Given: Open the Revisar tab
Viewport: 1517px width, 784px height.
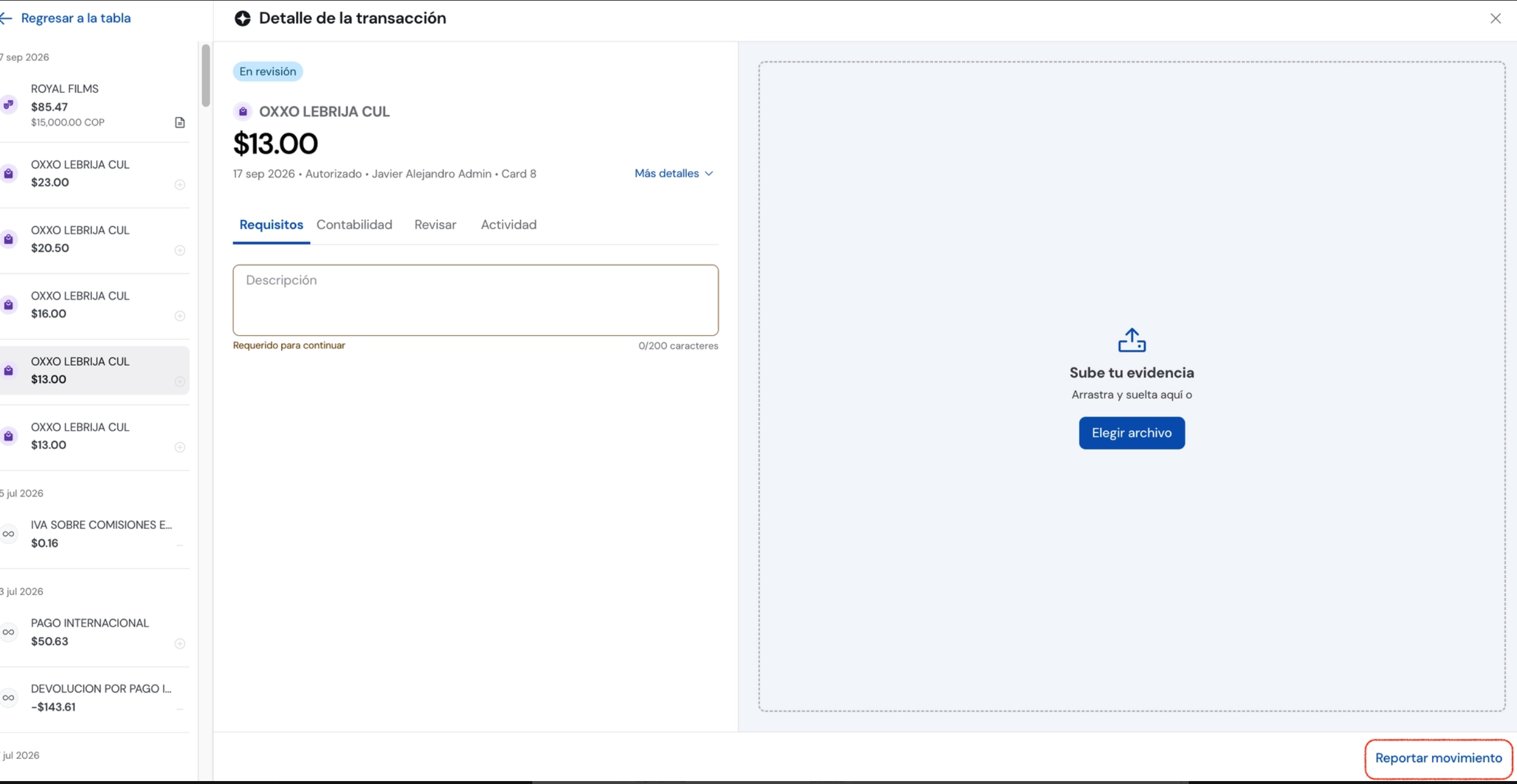Looking at the screenshot, I should click(x=435, y=225).
